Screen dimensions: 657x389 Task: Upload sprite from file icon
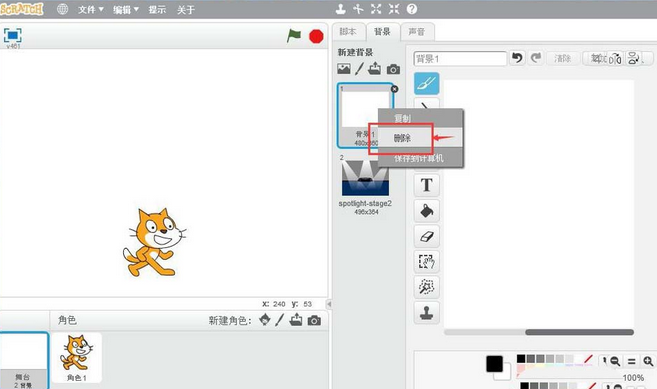click(296, 320)
